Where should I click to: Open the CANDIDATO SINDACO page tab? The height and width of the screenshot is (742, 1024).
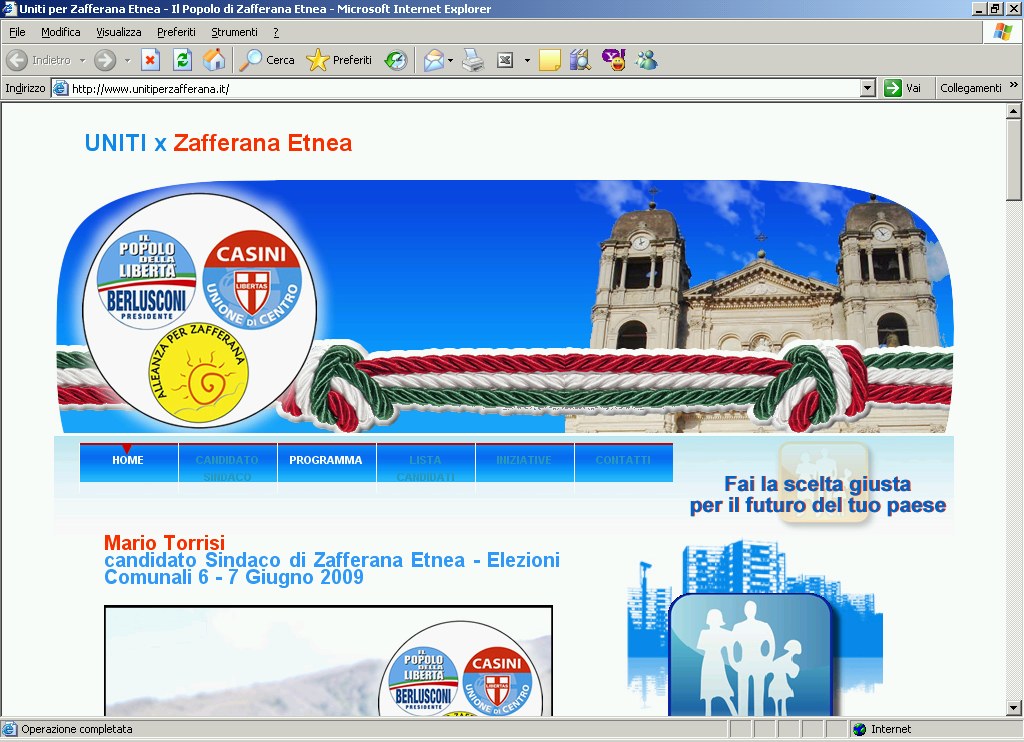point(227,462)
